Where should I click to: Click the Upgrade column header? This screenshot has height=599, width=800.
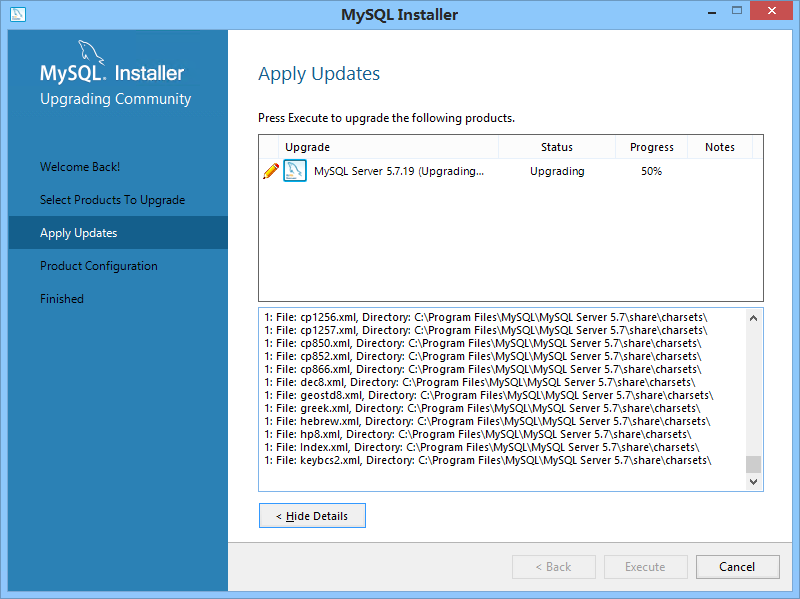[x=388, y=147]
